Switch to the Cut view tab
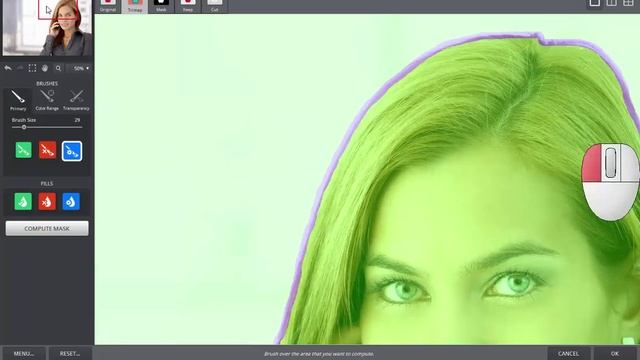 click(x=215, y=6)
